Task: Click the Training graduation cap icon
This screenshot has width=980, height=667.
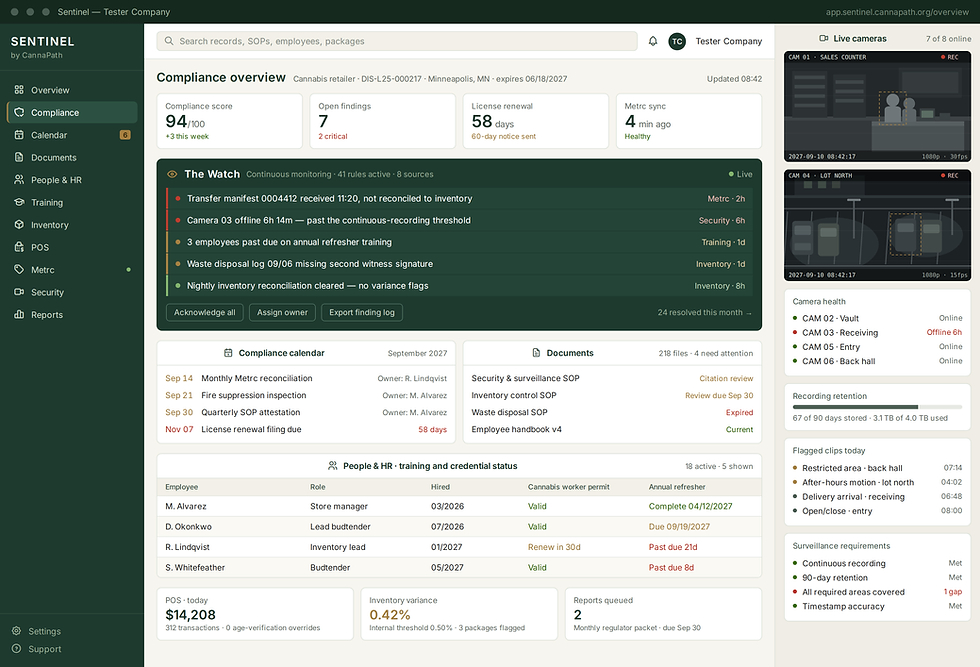Action: 19,202
